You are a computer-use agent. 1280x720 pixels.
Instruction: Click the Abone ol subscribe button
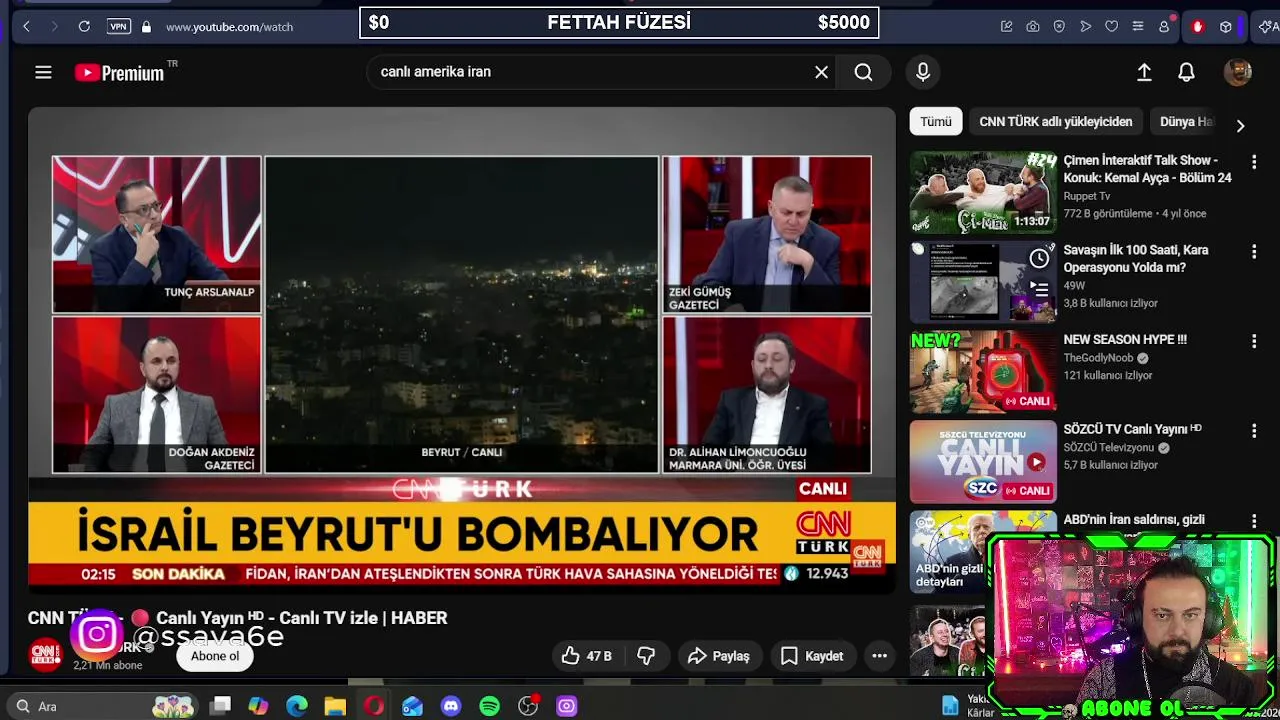(x=215, y=656)
